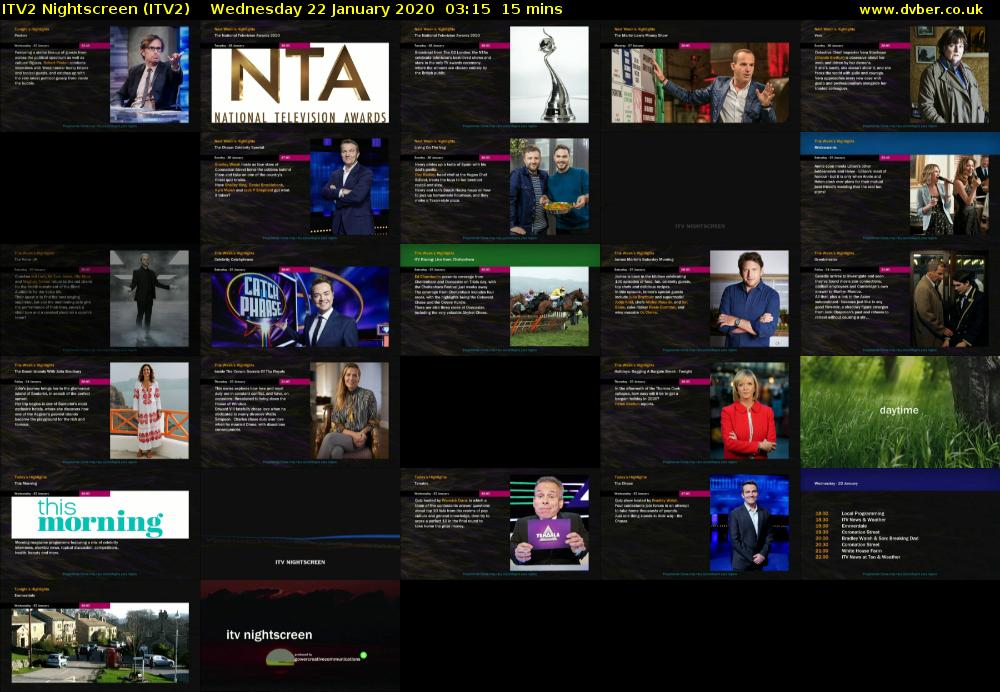Click the 'White House Farm' schedule entry
Screen dimensions: 1000x692
(864, 551)
